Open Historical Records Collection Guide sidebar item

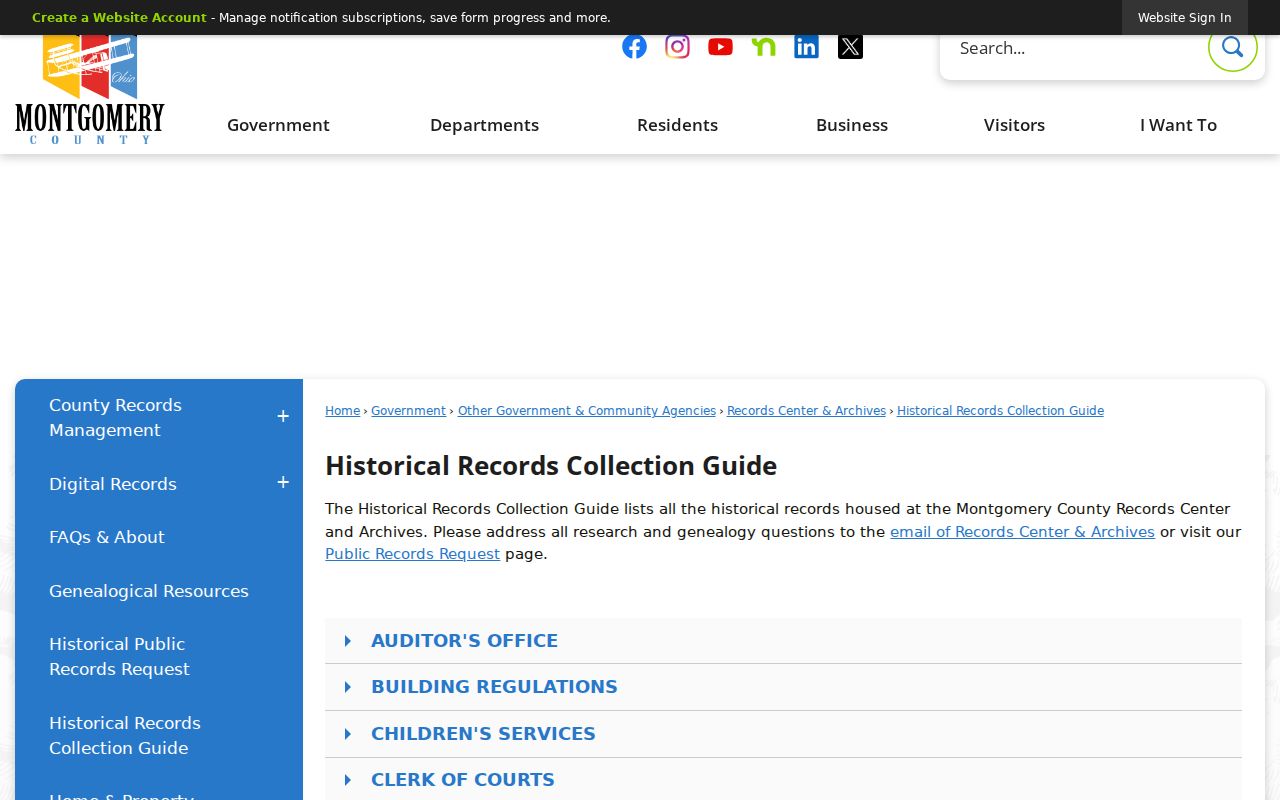(125, 735)
